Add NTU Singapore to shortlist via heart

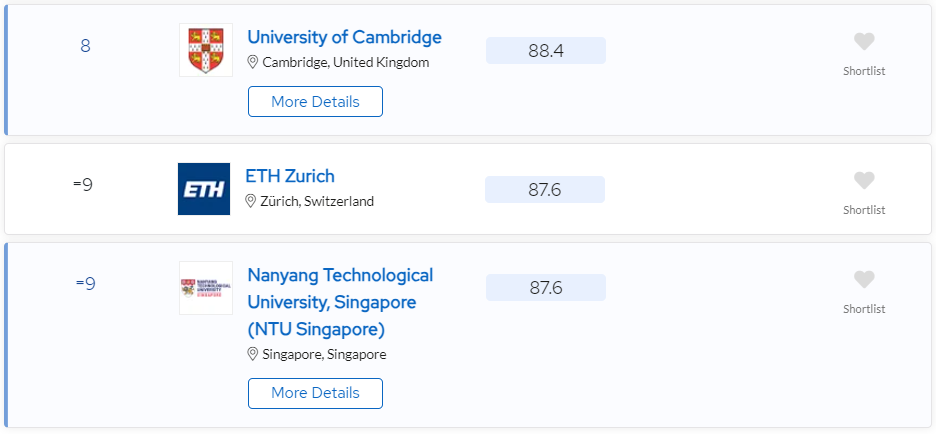click(864, 279)
